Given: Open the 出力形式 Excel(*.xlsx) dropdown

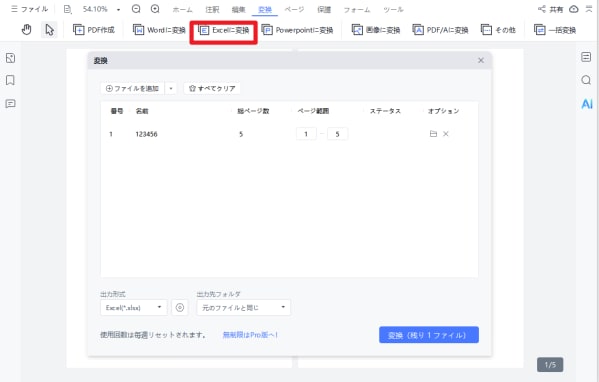Looking at the screenshot, I should point(134,308).
